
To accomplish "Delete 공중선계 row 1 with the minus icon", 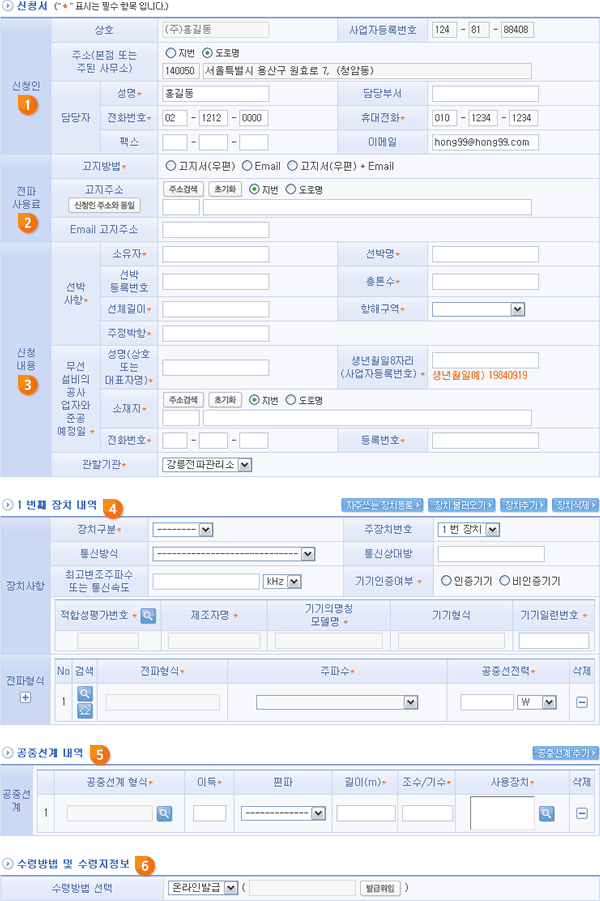I will [x=582, y=813].
